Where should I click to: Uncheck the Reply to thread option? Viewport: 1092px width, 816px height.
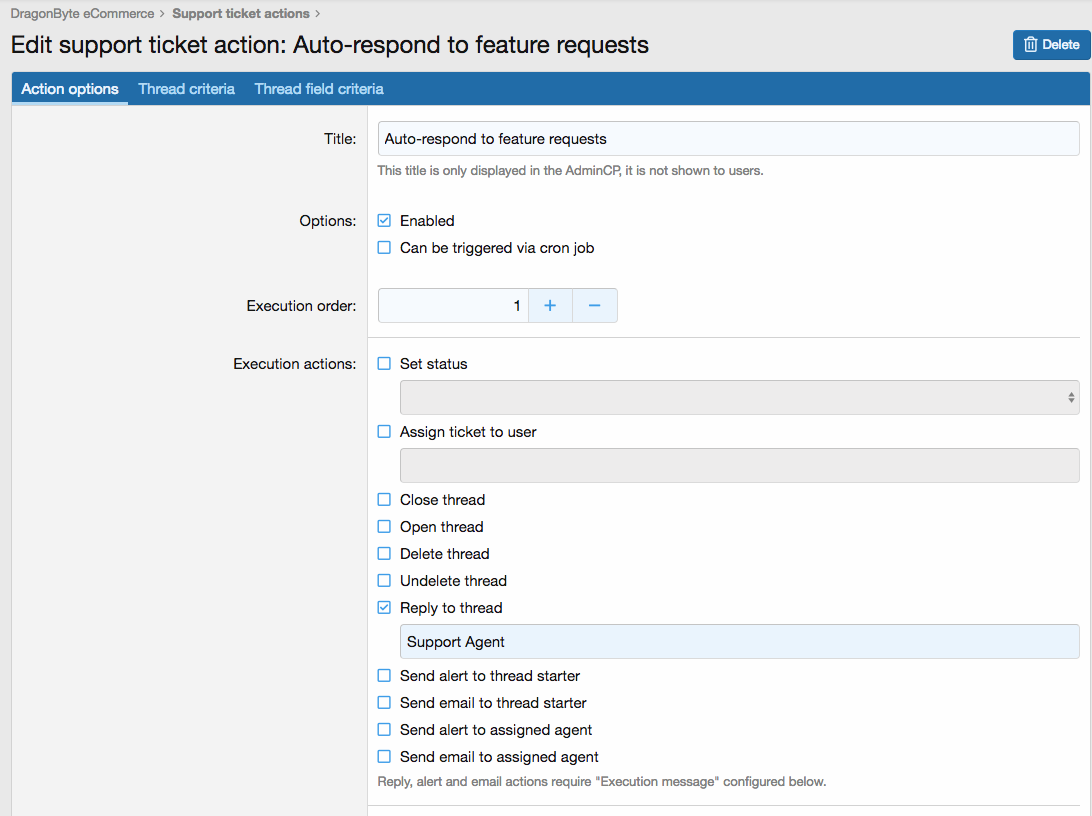point(384,608)
